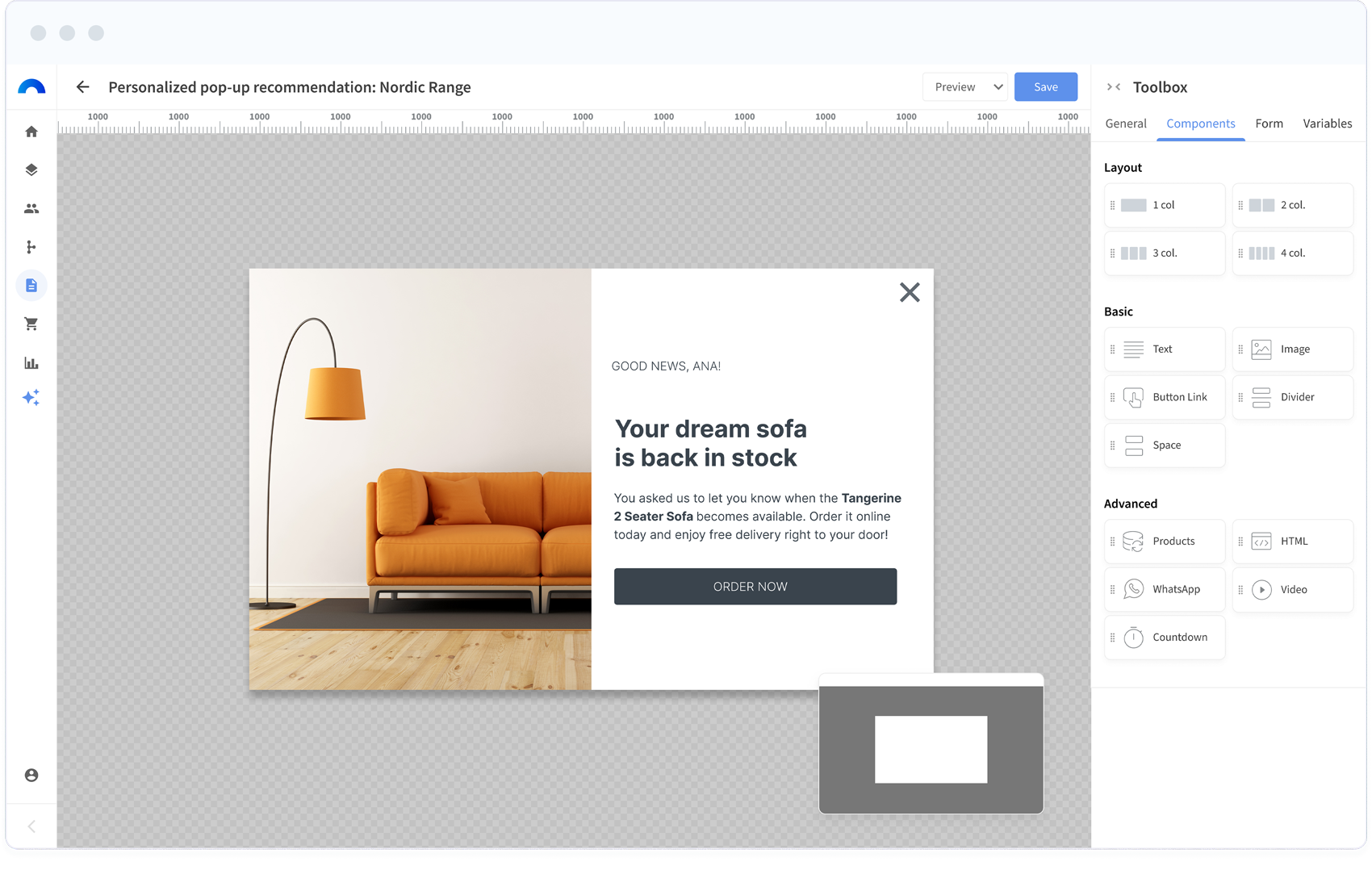Select the workflow branch sidebar icon
This screenshot has width=1372, height=870.
pyautogui.click(x=31, y=247)
